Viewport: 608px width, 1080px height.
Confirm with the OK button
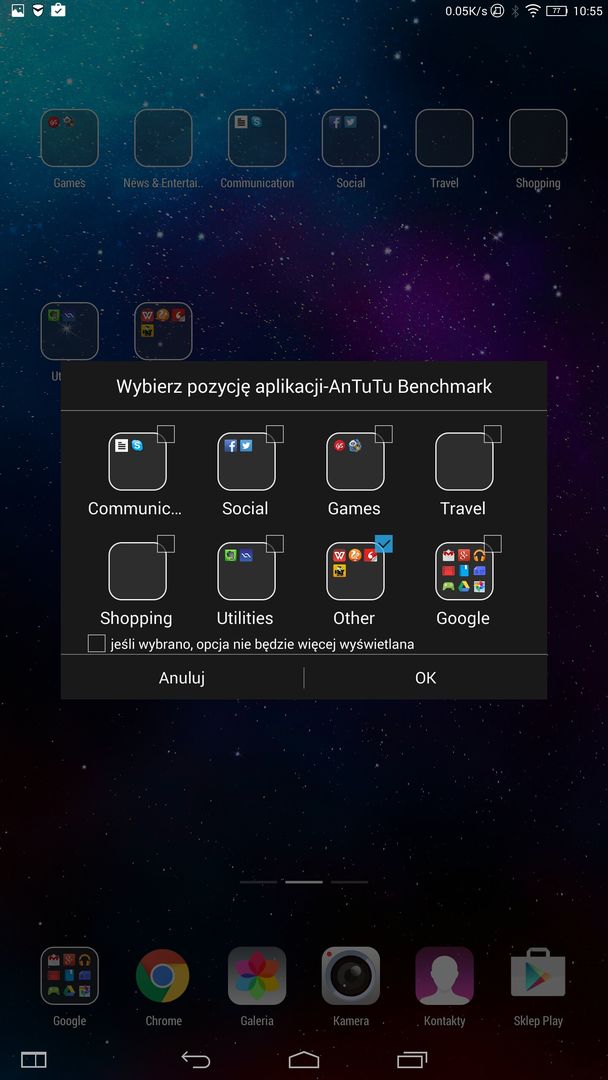(426, 678)
